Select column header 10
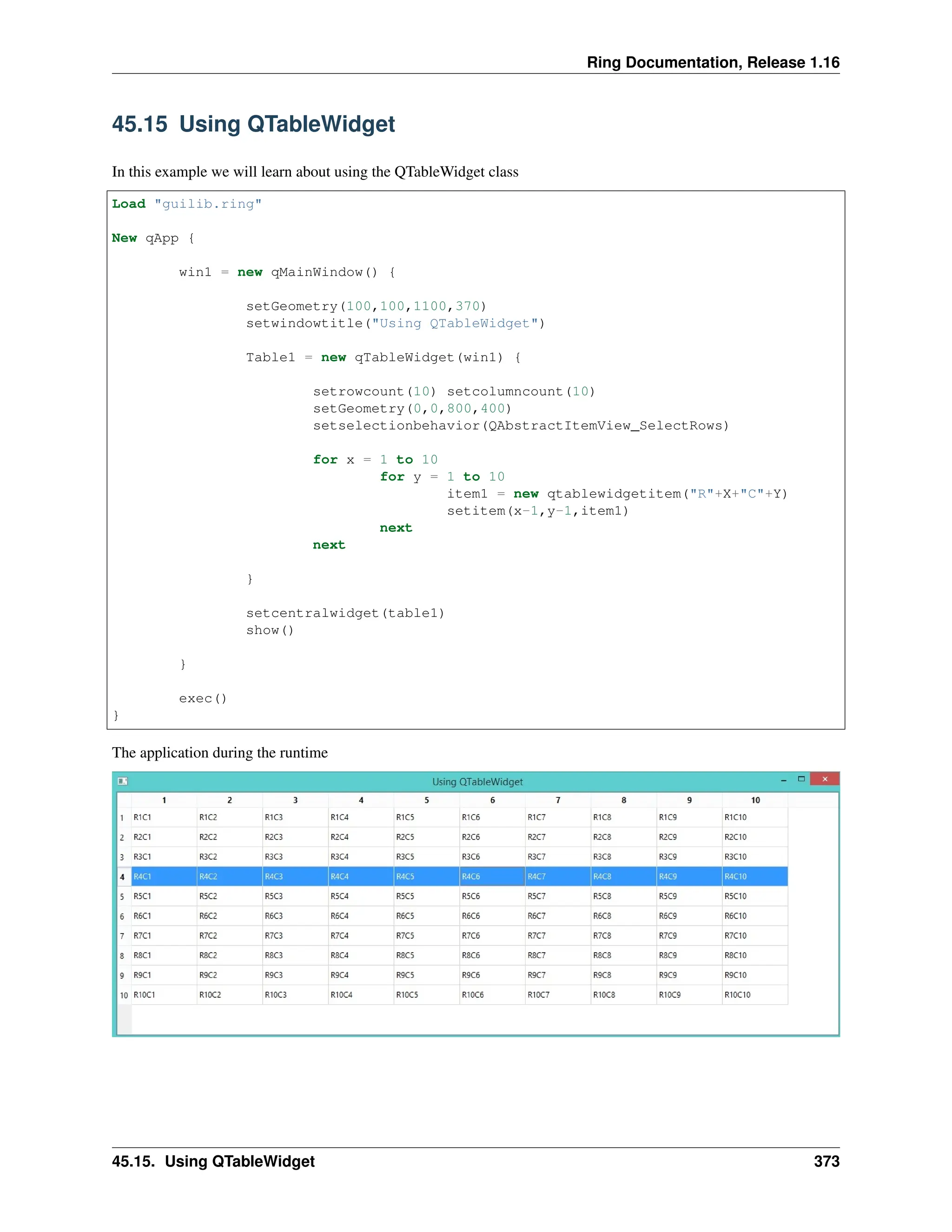 point(755,800)
